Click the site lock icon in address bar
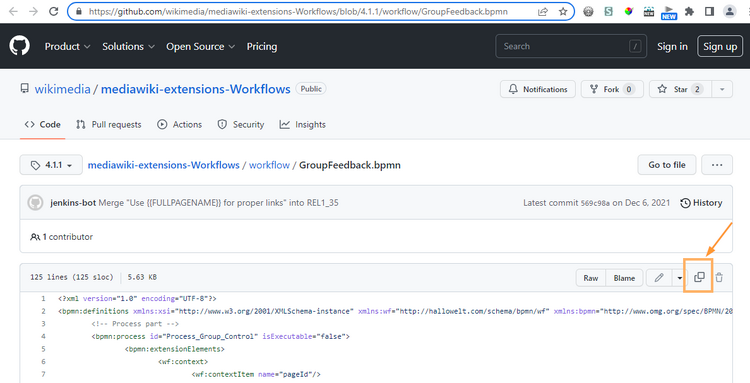The width and height of the screenshot is (750, 383). pos(79,11)
